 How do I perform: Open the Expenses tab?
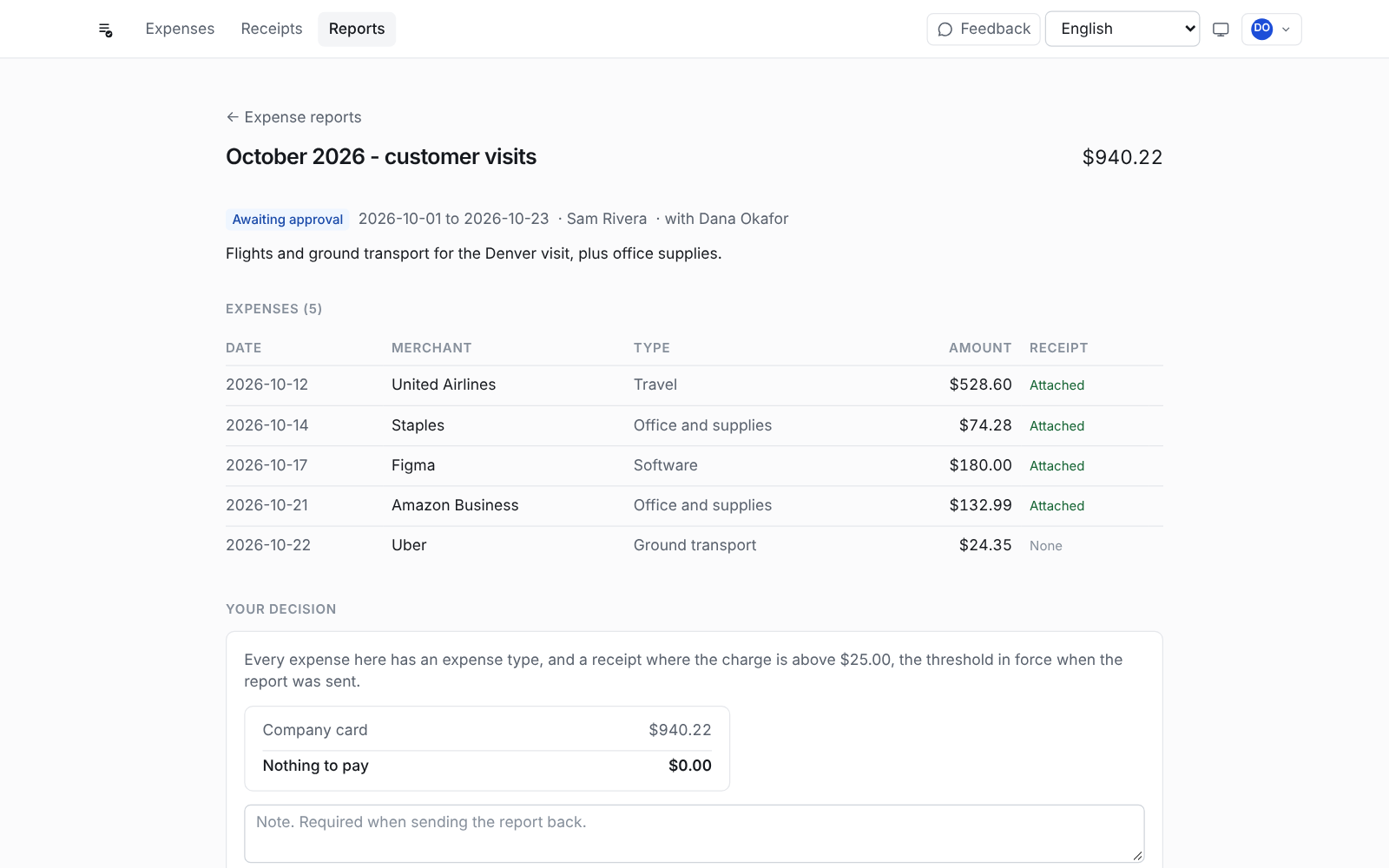coord(180,29)
